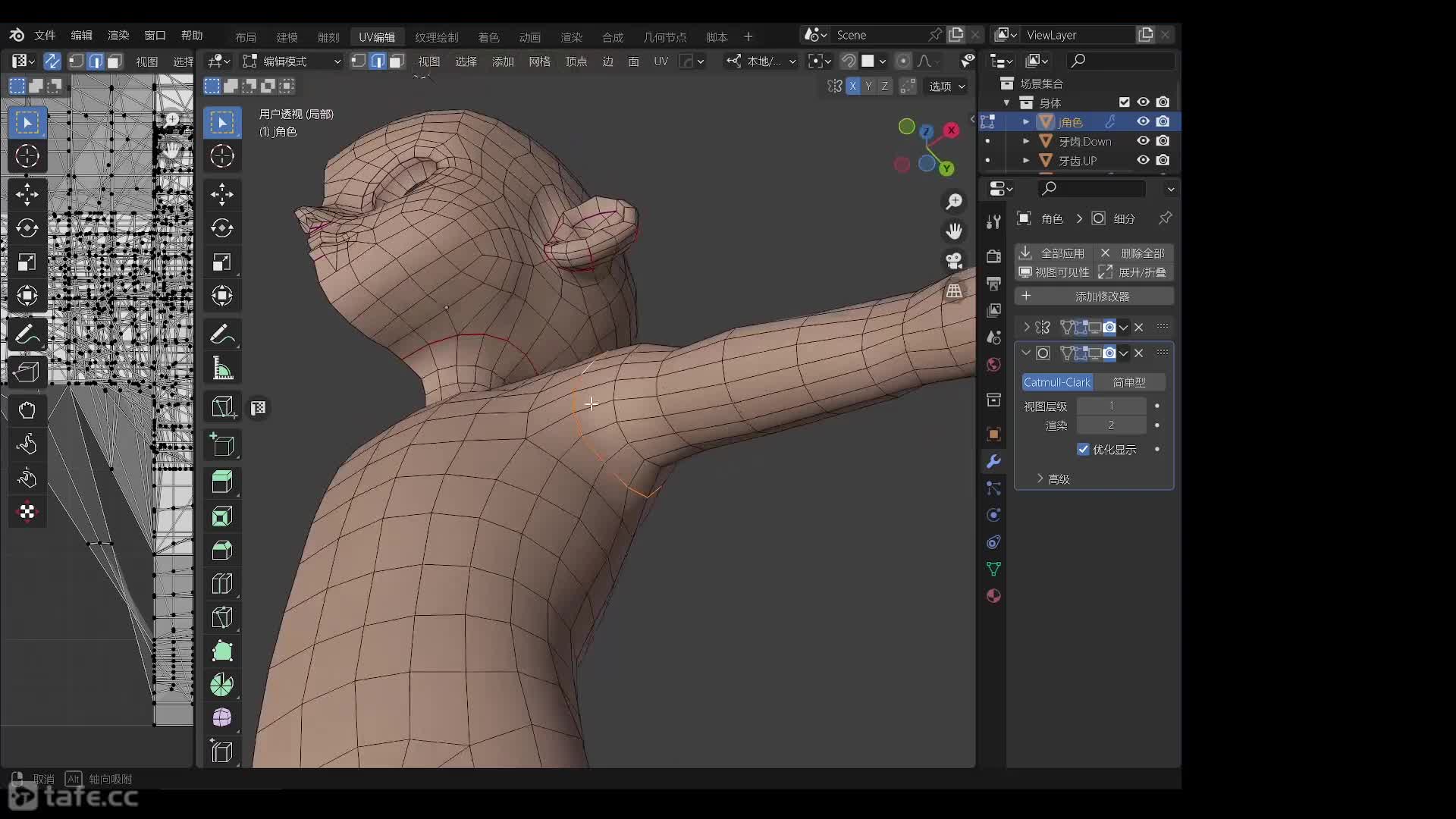The height and width of the screenshot is (819, 1456).
Task: Enable vertex select mode
Action: pyautogui.click(x=359, y=61)
